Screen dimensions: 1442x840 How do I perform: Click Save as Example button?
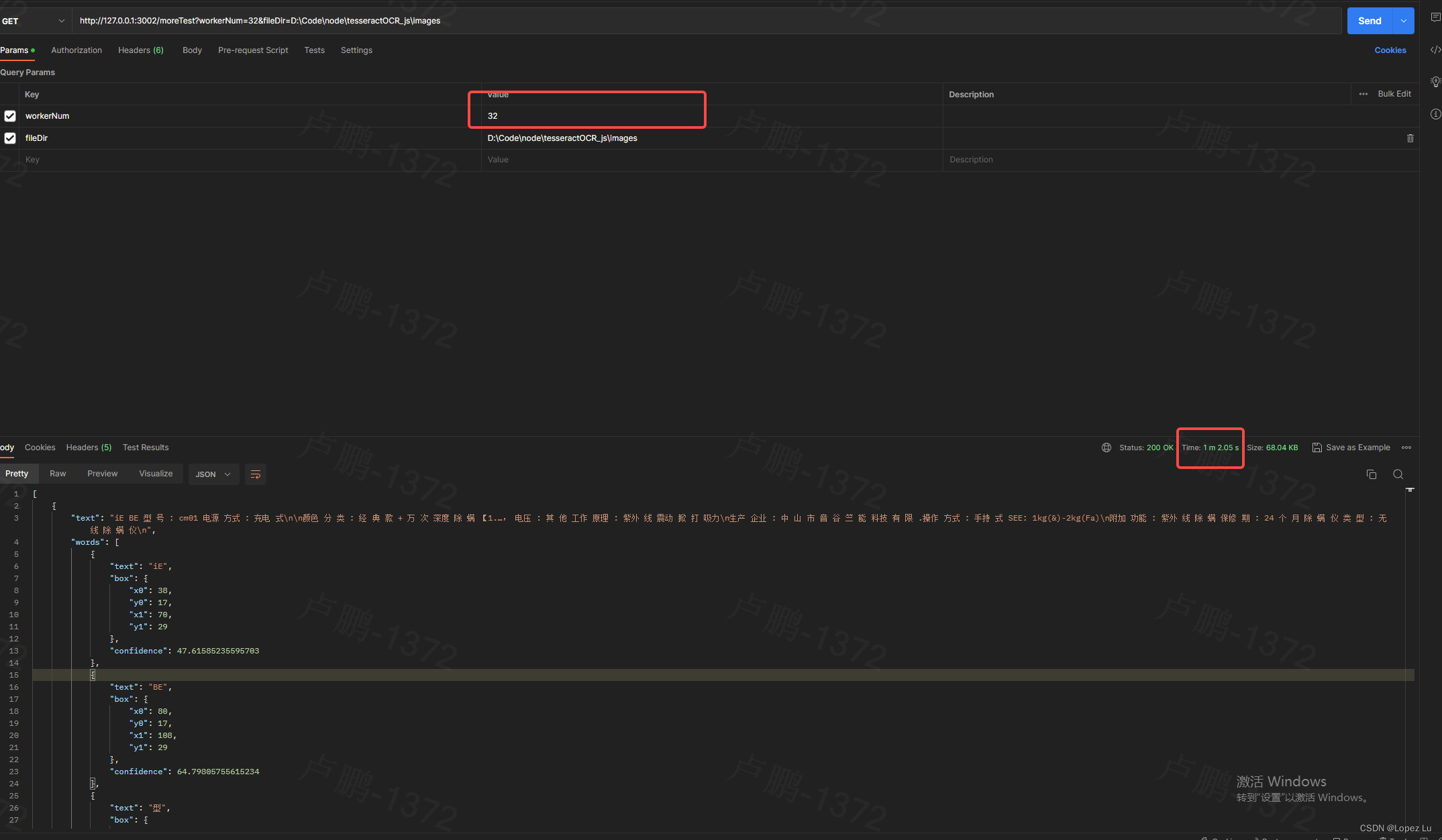pos(1351,448)
